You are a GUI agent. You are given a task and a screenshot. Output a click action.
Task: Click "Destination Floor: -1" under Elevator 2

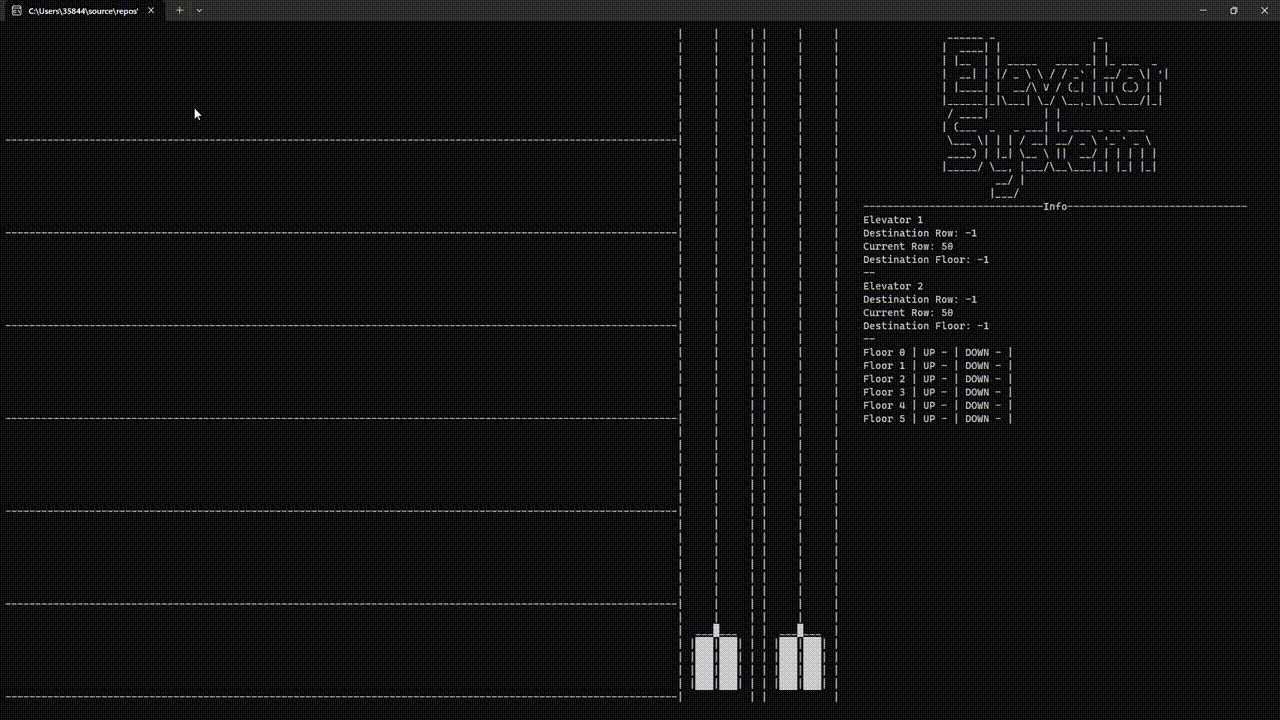tap(926, 325)
